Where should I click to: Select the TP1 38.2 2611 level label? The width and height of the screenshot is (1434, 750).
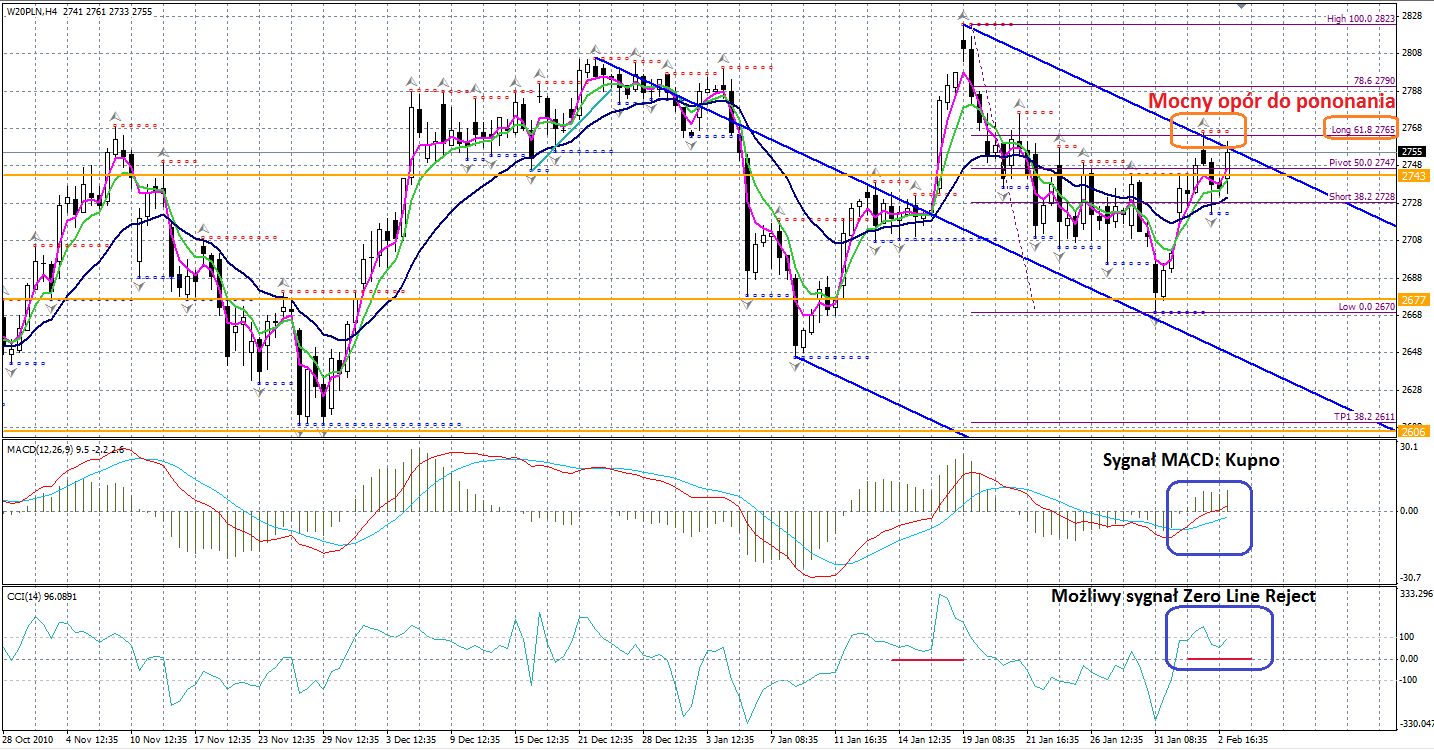pos(1365,415)
